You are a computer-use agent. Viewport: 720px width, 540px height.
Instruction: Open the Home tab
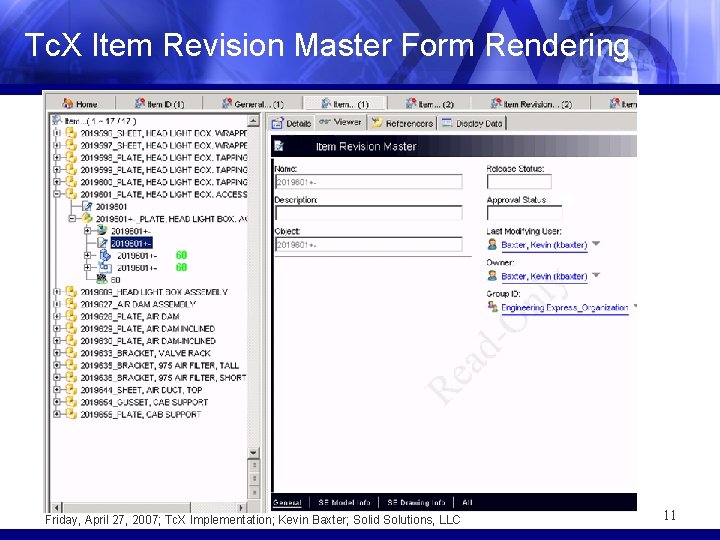pyautogui.click(x=81, y=104)
